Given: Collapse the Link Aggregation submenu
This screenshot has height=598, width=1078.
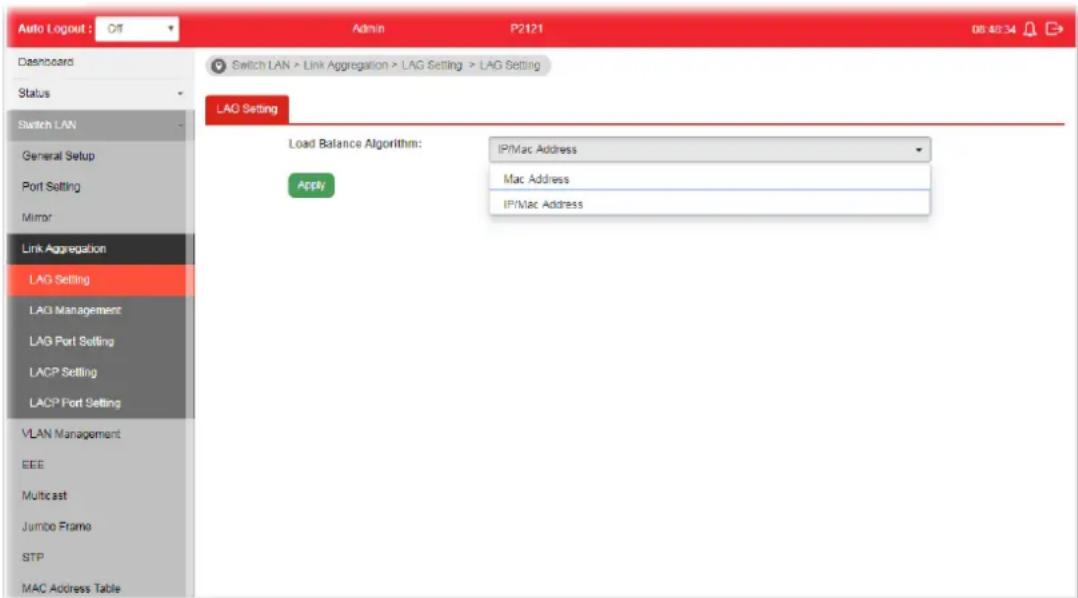Looking at the screenshot, I should [100, 249].
